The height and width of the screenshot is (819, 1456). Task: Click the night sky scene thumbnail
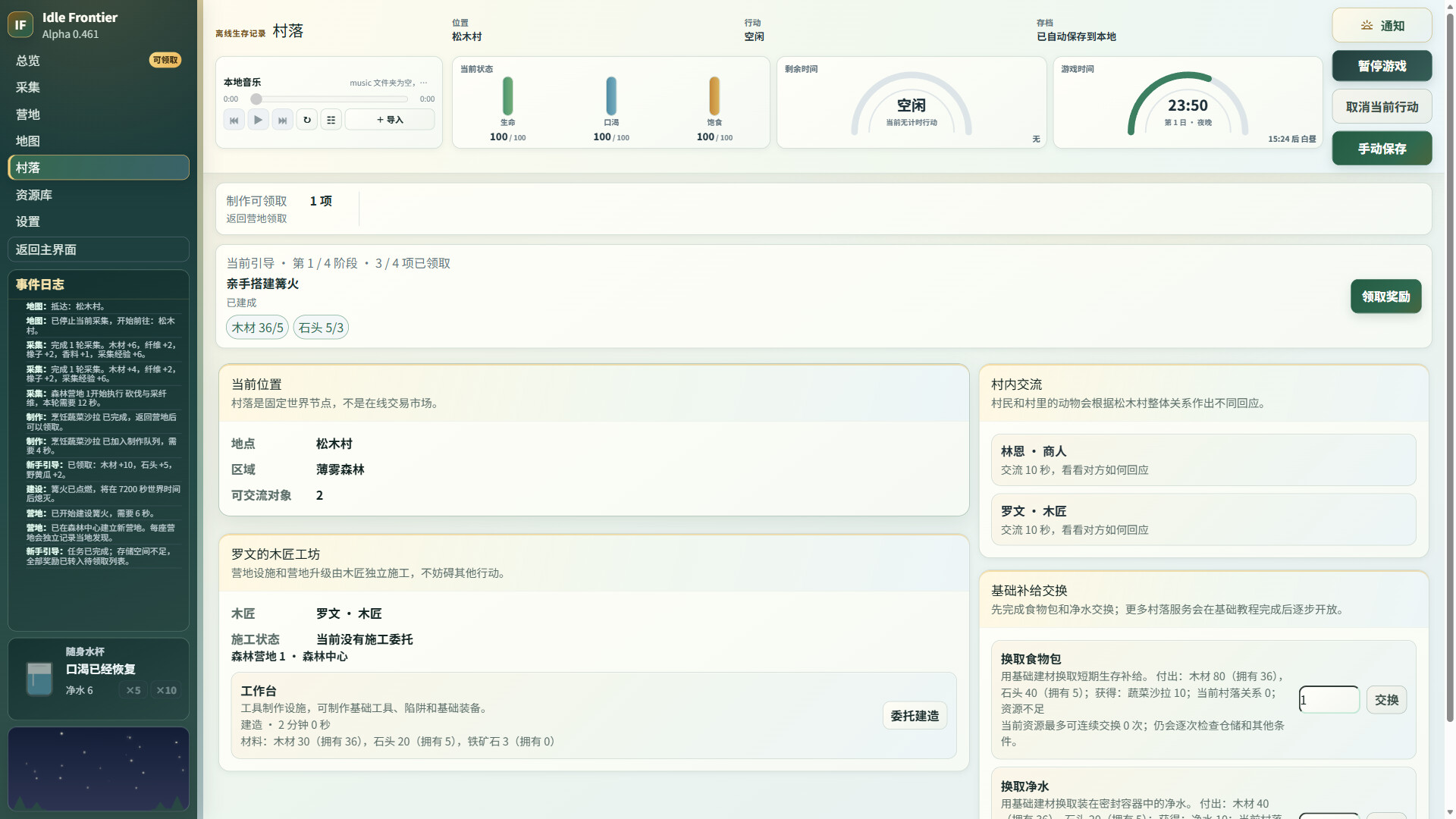click(99, 769)
